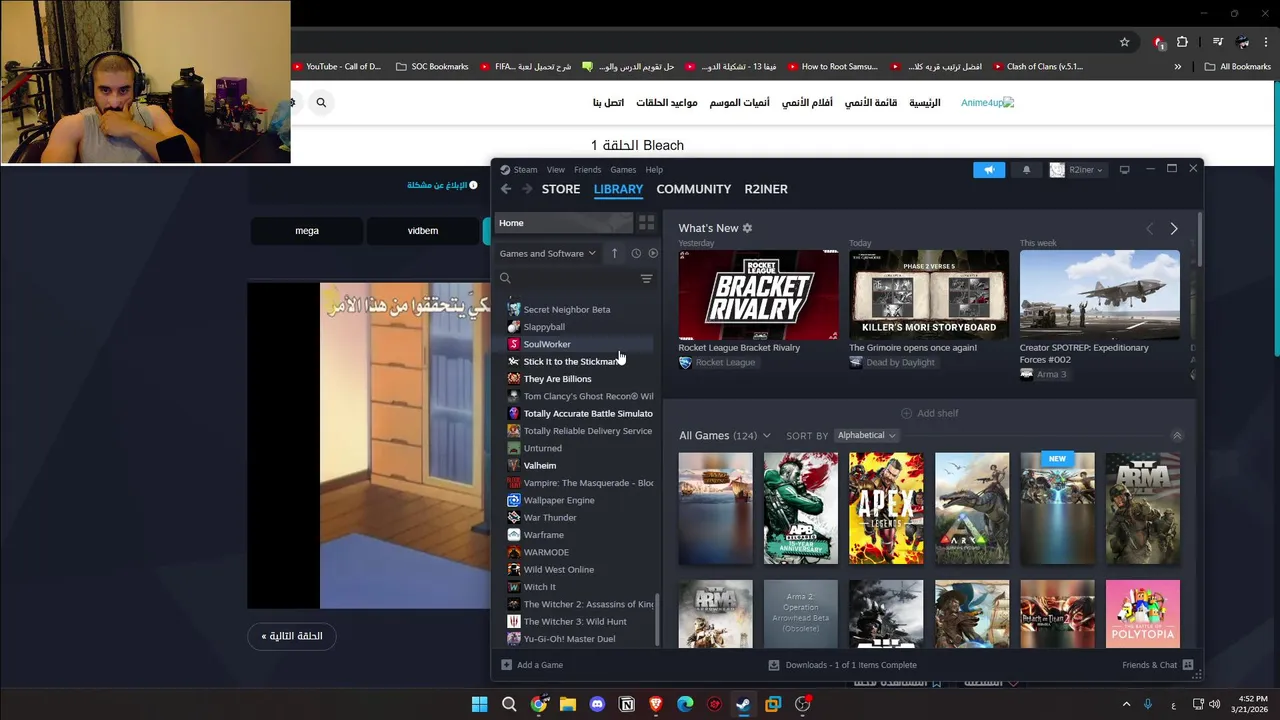This screenshot has width=1280, height=720.
Task: Click the Add shelf button
Action: point(930,413)
